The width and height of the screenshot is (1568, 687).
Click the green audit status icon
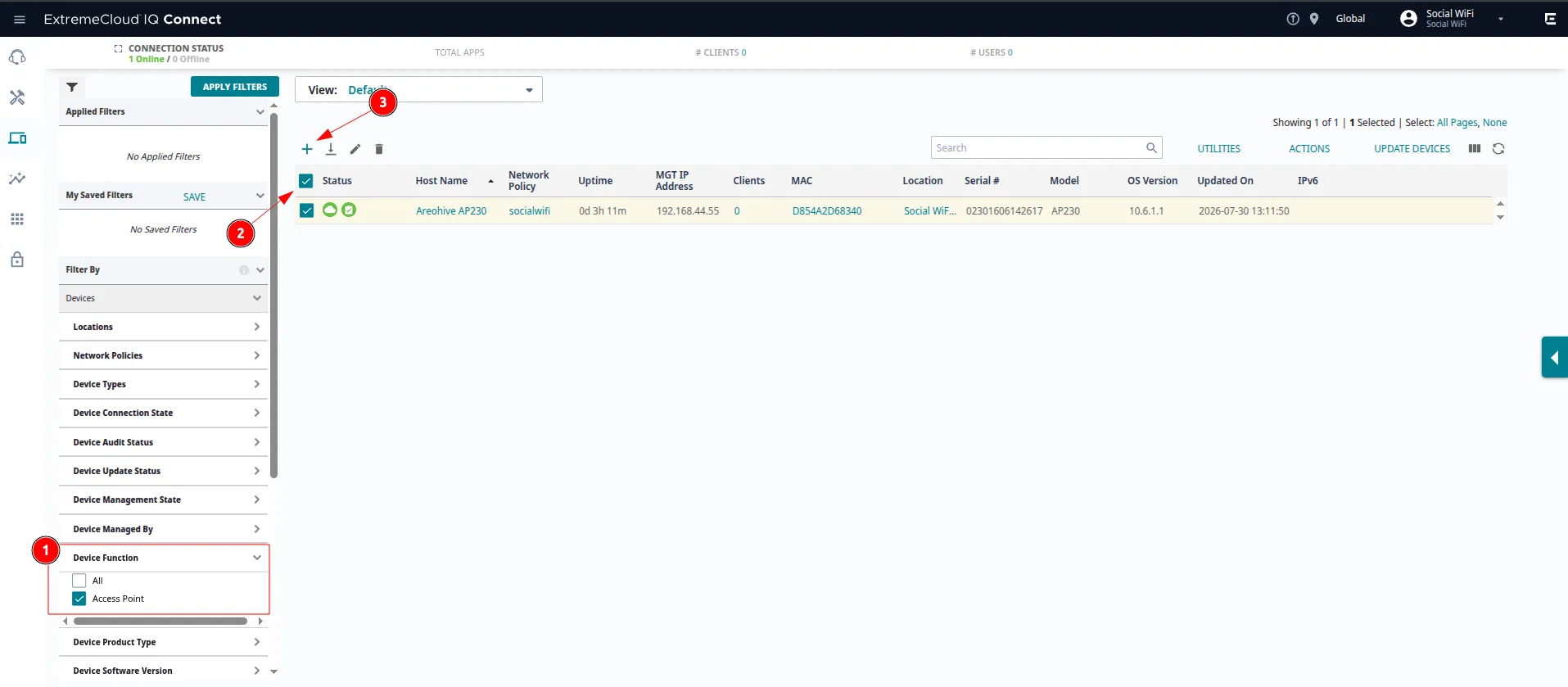(x=349, y=210)
